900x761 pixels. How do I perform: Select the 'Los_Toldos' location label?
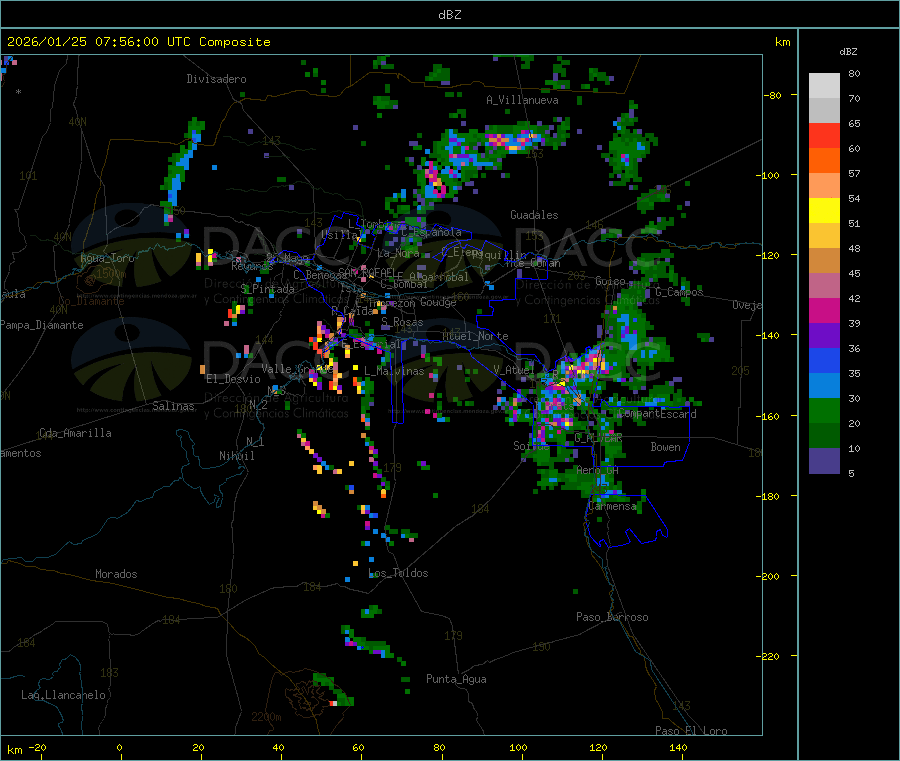tap(398, 573)
